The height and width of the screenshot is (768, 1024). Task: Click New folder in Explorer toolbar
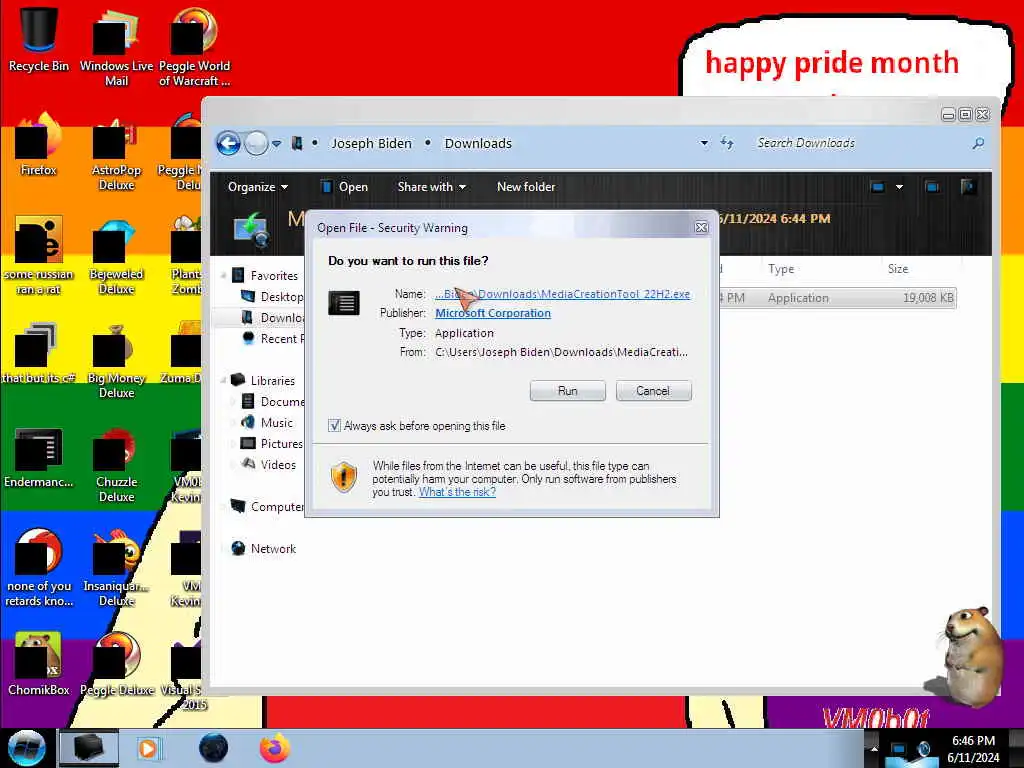tap(526, 187)
